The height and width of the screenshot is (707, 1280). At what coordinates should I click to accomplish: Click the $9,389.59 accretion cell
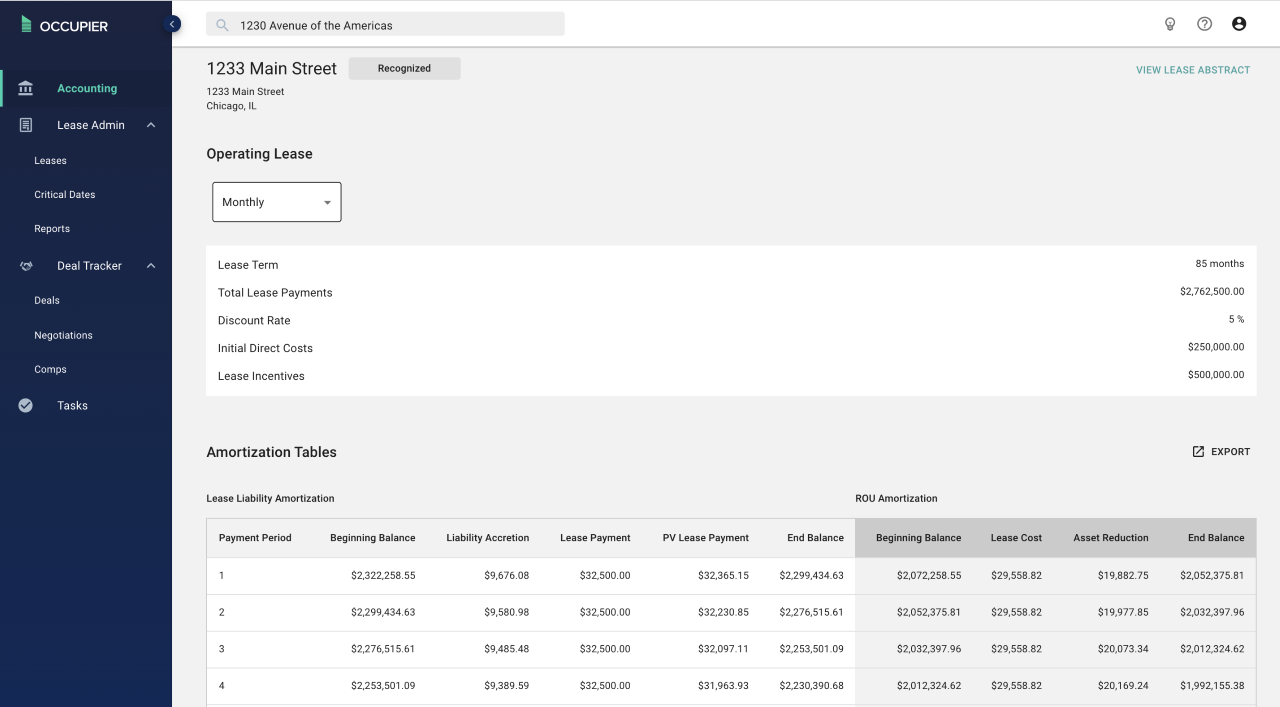(507, 686)
